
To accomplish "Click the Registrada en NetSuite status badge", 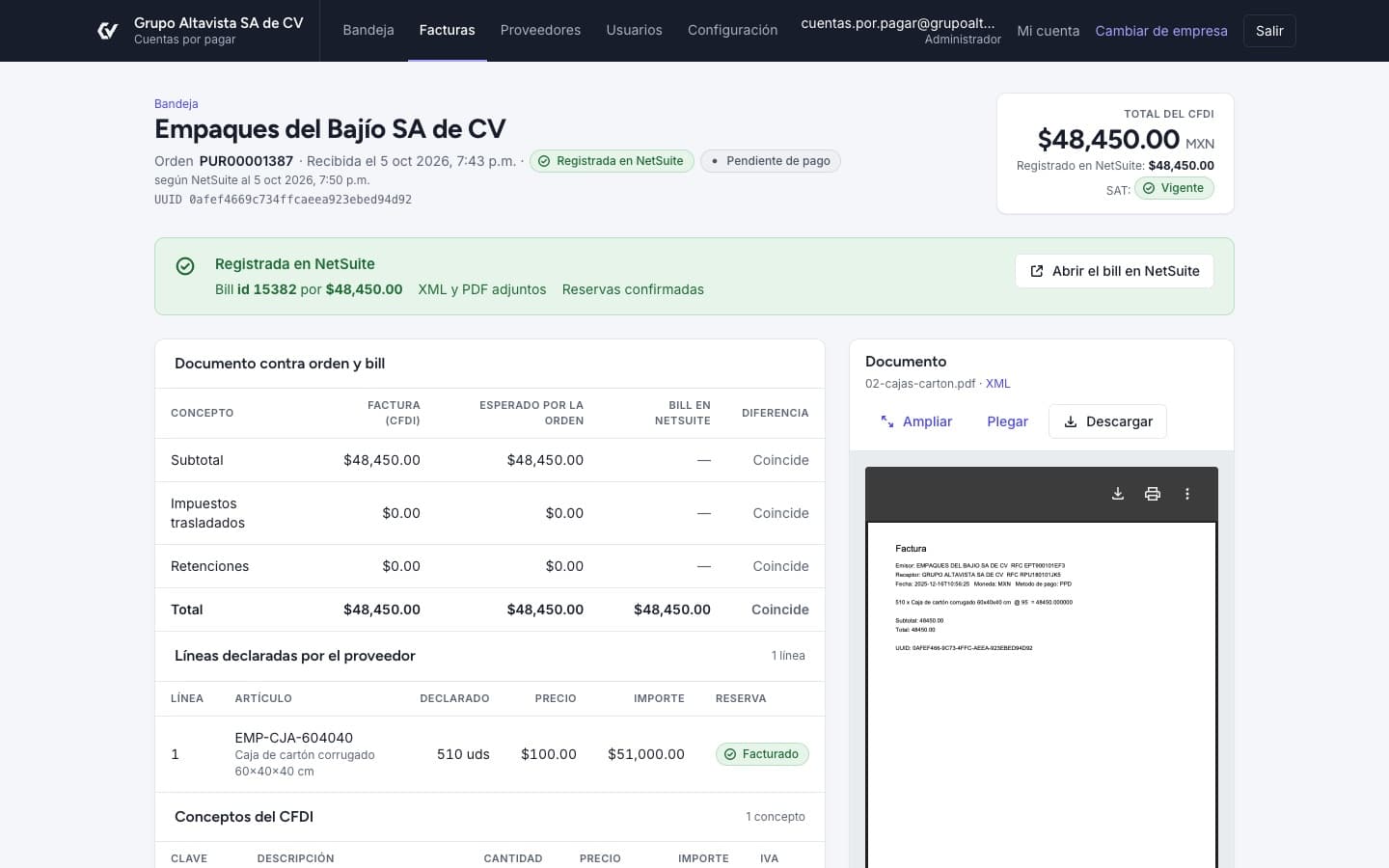I will [612, 161].
